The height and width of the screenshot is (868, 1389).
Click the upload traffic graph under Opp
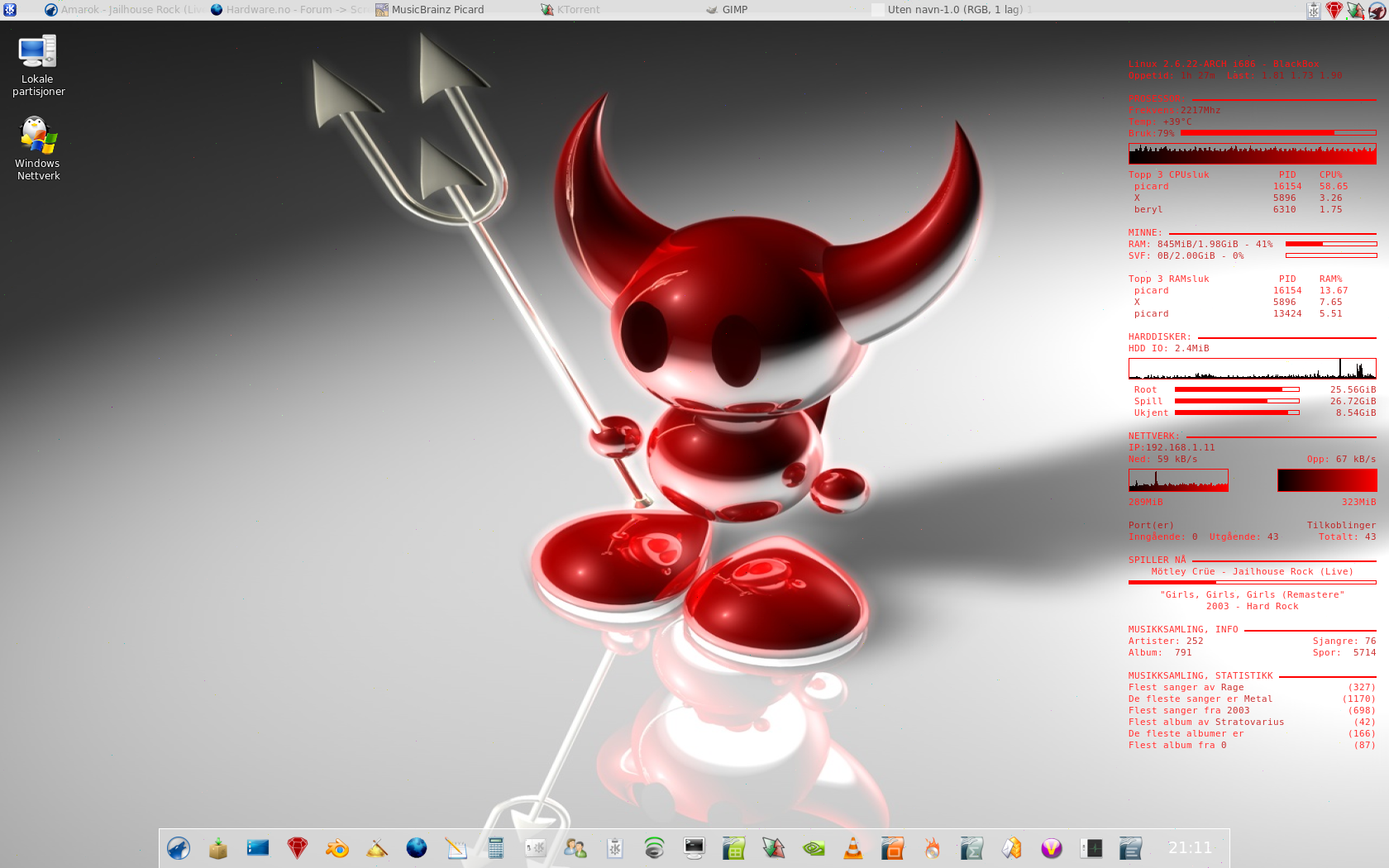point(1327,480)
